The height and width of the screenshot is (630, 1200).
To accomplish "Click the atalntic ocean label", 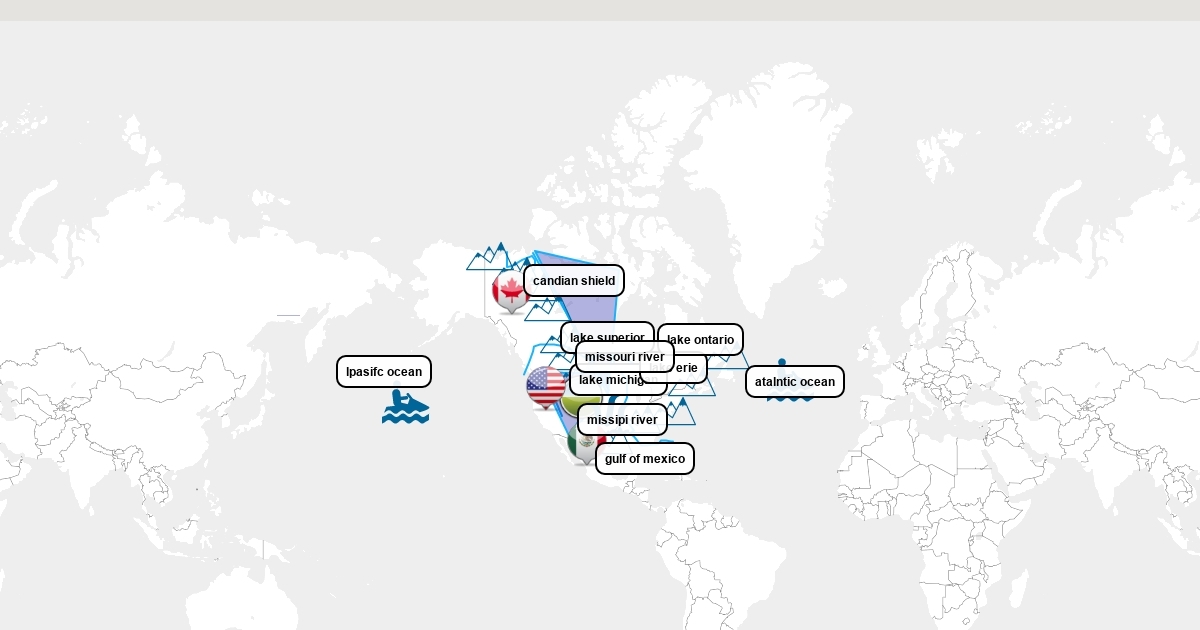I will [795, 381].
